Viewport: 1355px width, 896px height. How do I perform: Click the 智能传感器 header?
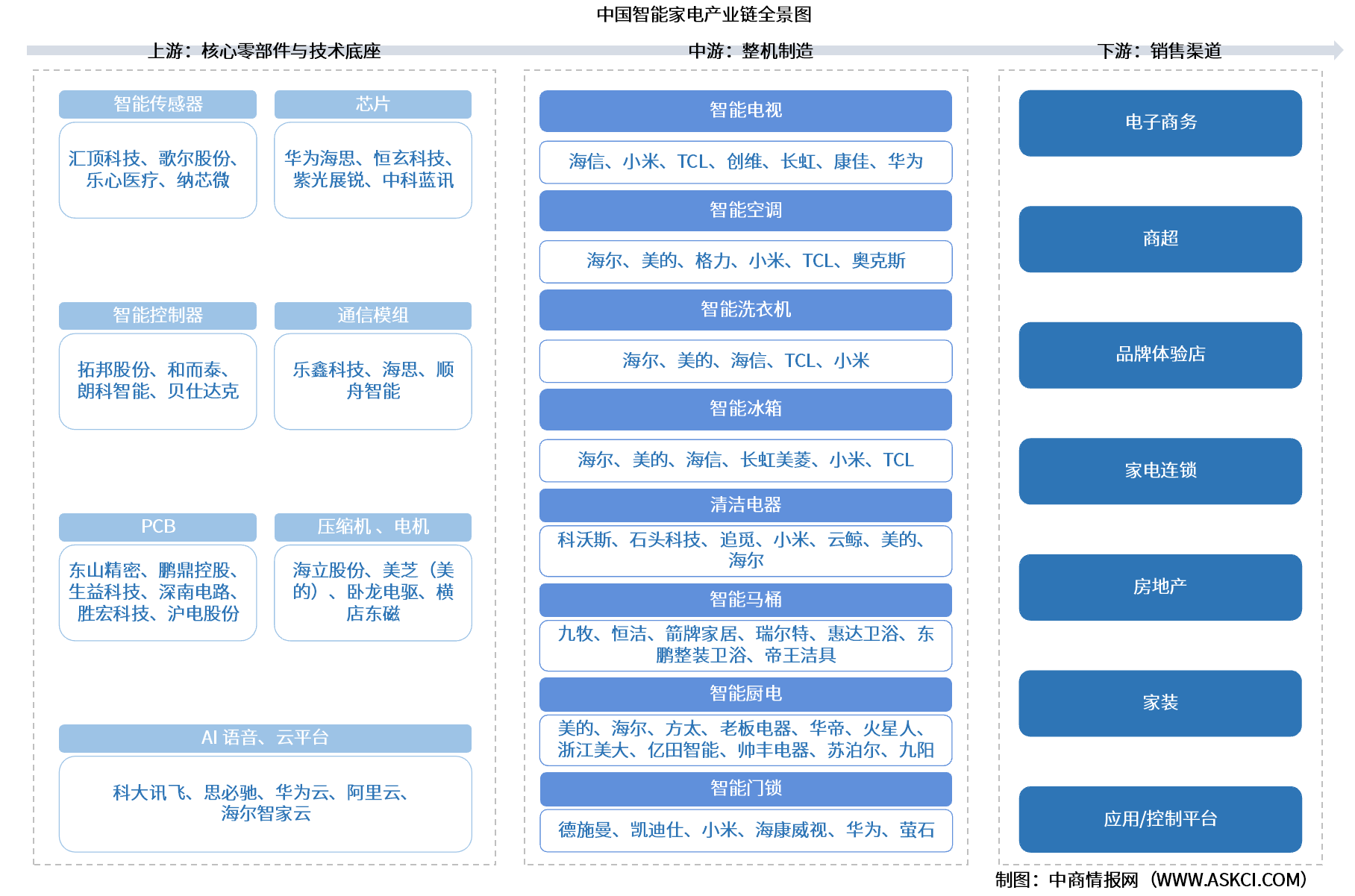coord(157,104)
